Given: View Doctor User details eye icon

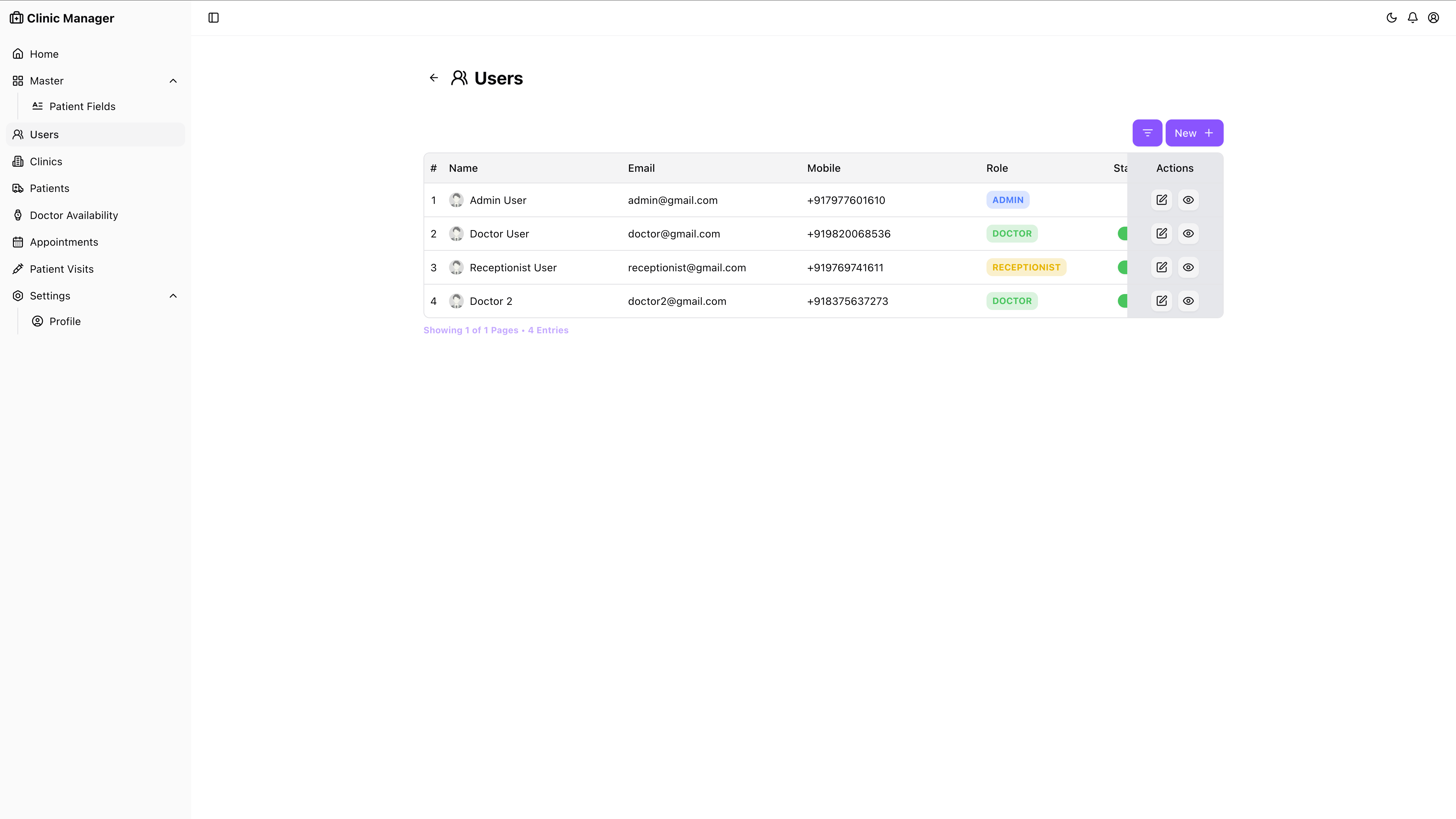Looking at the screenshot, I should tap(1188, 233).
